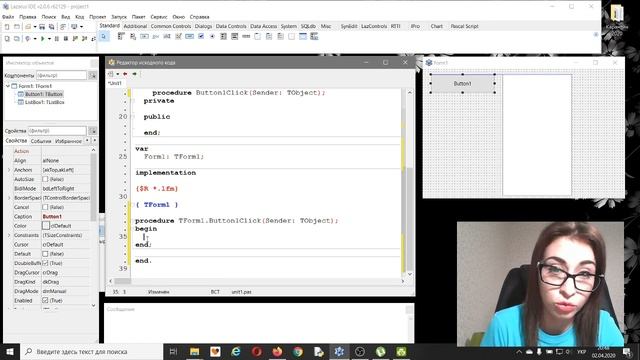Viewport: 640px width, 360px height.
Task: Open File Explorer from the taskbar
Action: (x=195, y=351)
